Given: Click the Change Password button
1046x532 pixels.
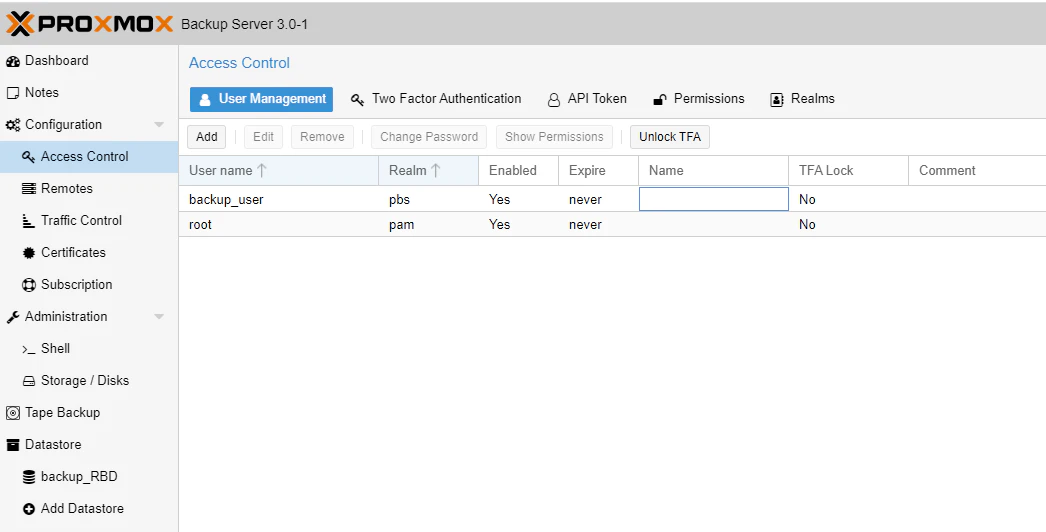Looking at the screenshot, I should (429, 137).
